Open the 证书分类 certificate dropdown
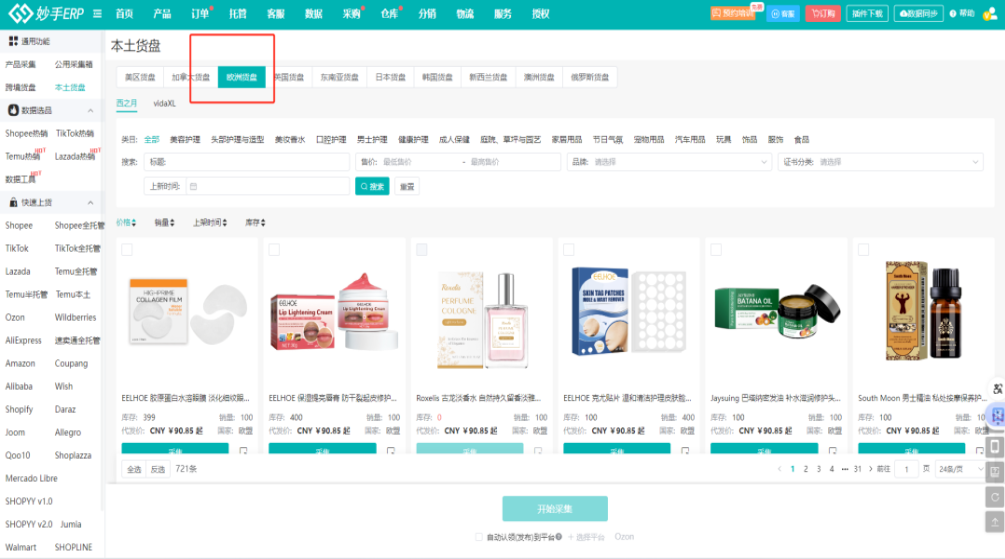Viewport: 1005px width, 559px height. point(881,162)
